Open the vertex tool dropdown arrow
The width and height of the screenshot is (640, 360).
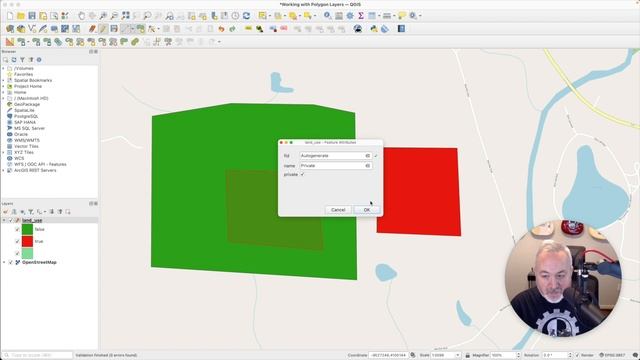click(158, 29)
